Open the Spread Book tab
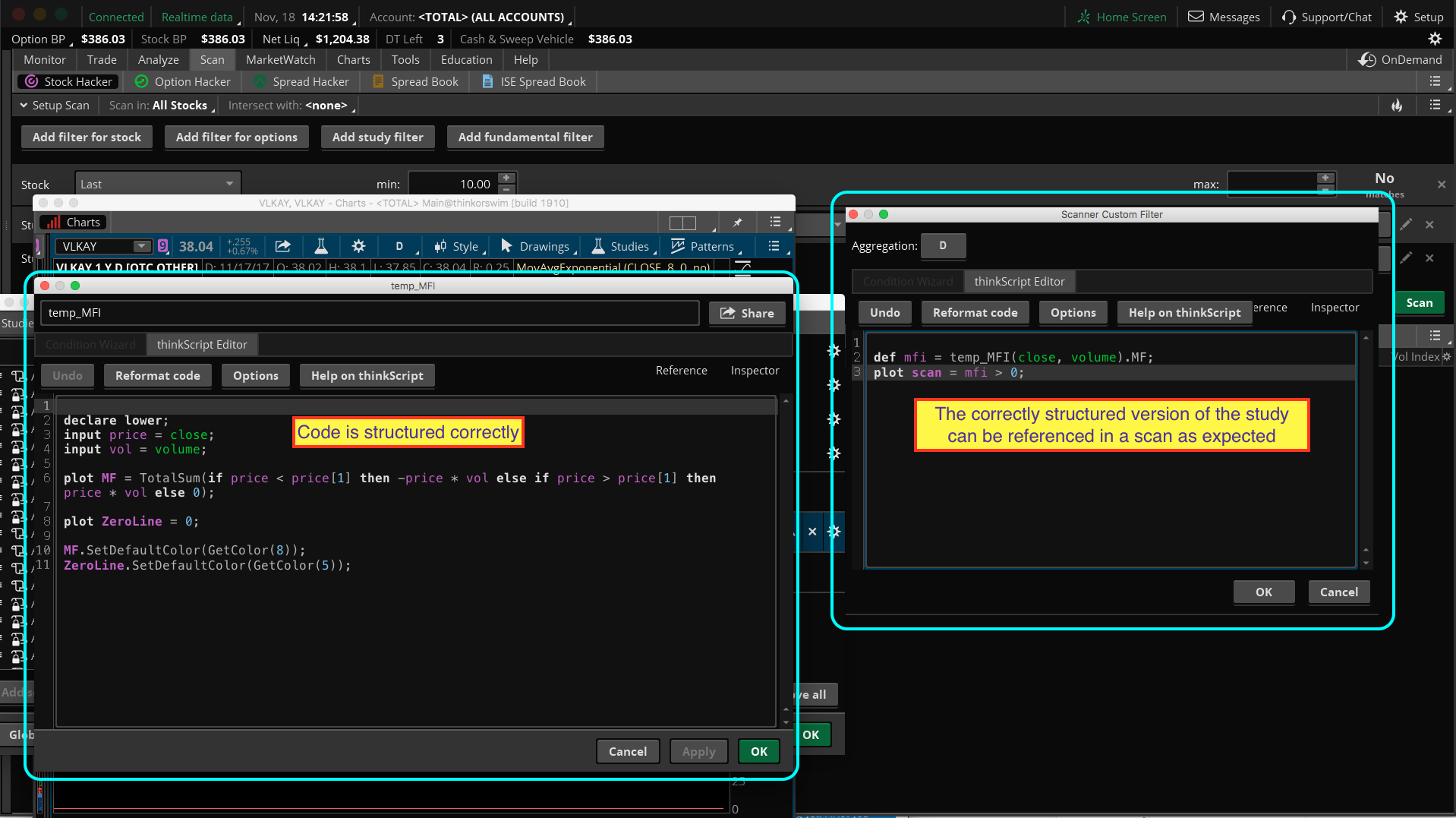This screenshot has width=1456, height=818. [415, 81]
